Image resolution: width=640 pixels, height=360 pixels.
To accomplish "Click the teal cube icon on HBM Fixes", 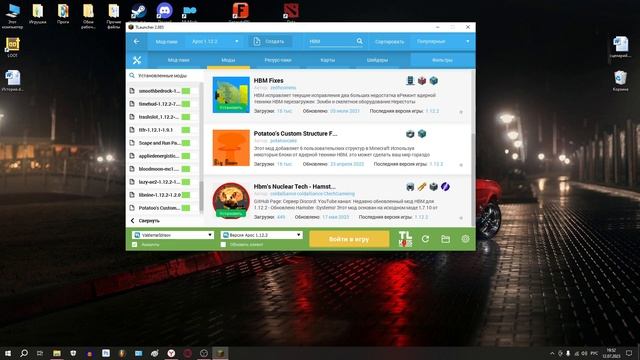I will 433,80.
